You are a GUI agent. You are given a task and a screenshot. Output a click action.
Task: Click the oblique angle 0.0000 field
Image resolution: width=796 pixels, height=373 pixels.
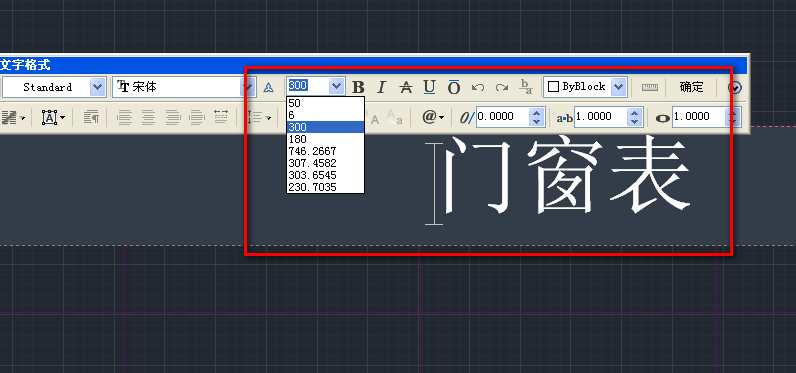click(x=503, y=117)
